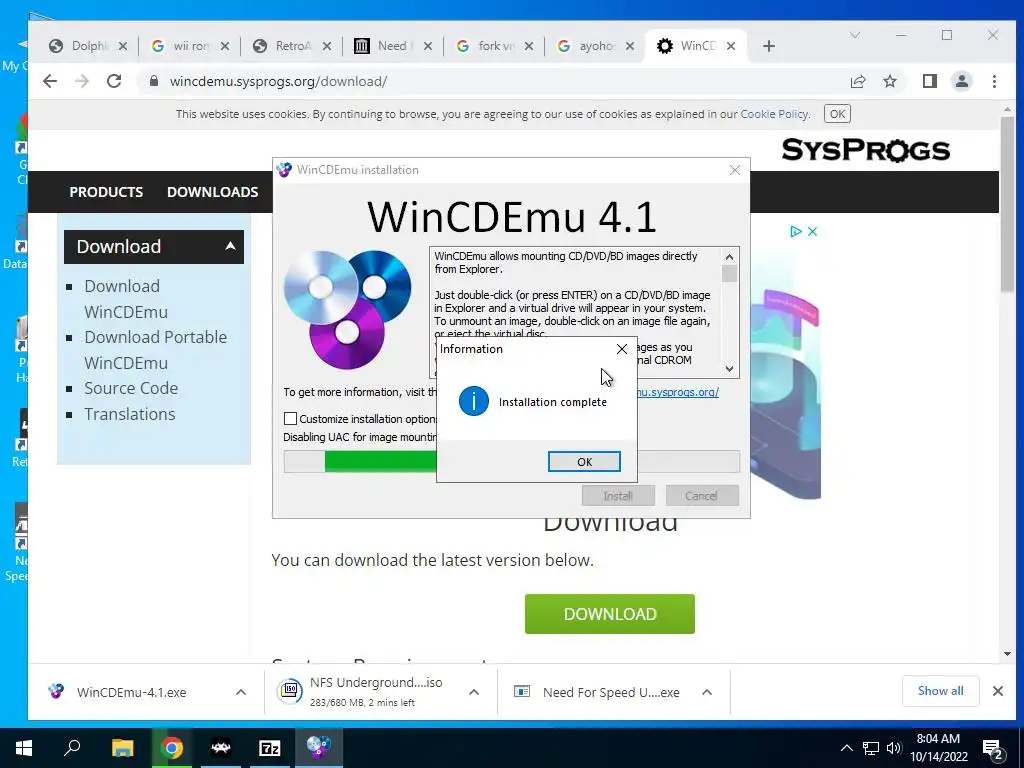
Task: Click WinCDEmu installer taskbar icon
Action: tap(319, 748)
